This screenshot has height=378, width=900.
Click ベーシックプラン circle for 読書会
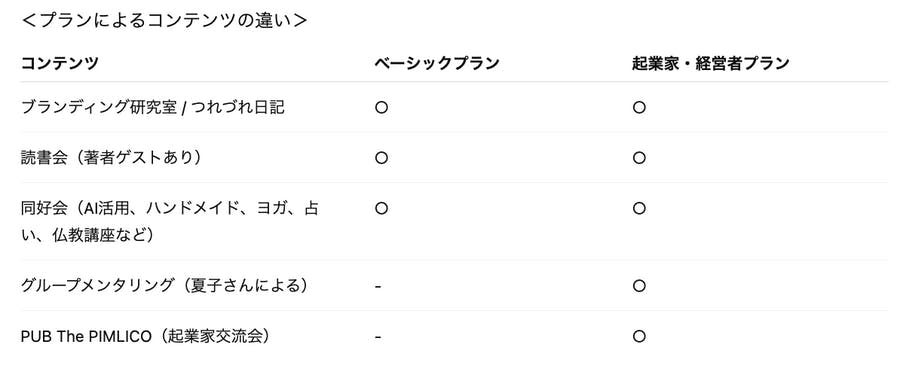point(381,158)
